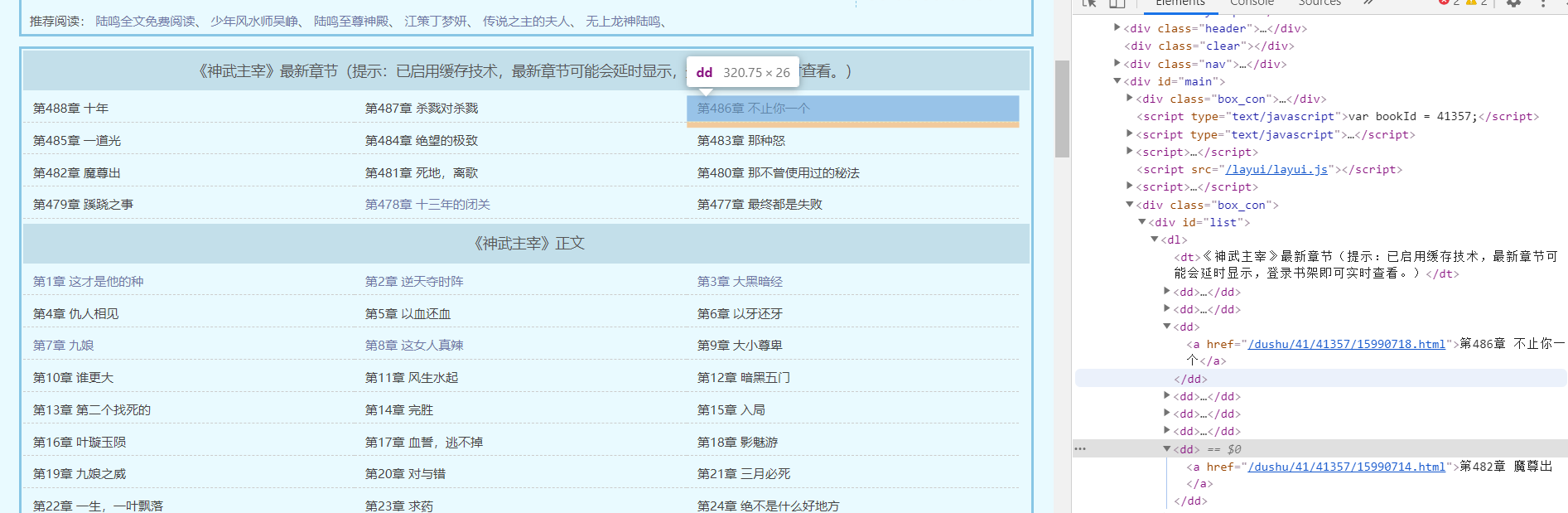Open chapter 第482章 魔尊出 on the page
The height and width of the screenshot is (513, 1568).
point(77,173)
